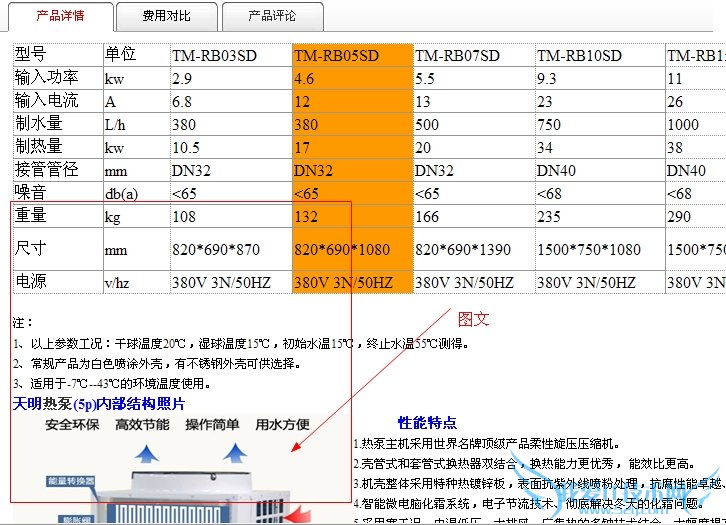The image size is (726, 525).
Task: Click note 3 about 环境温度使用
Action: pos(113,384)
